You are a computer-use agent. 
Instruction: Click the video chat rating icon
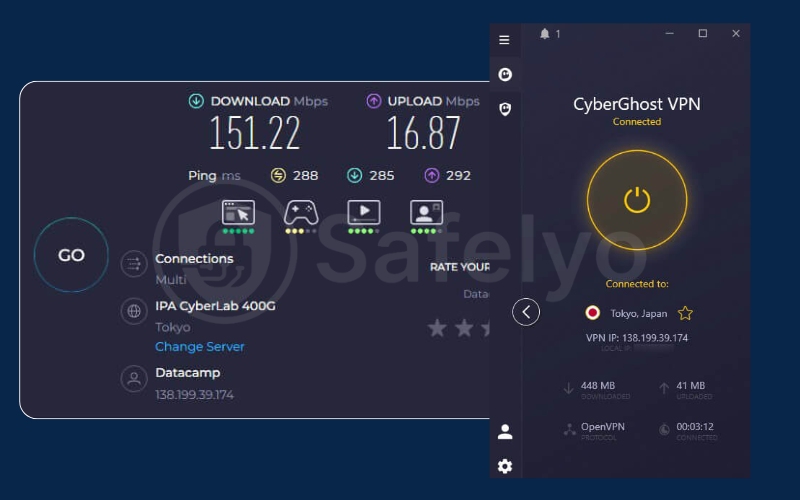[x=427, y=213]
